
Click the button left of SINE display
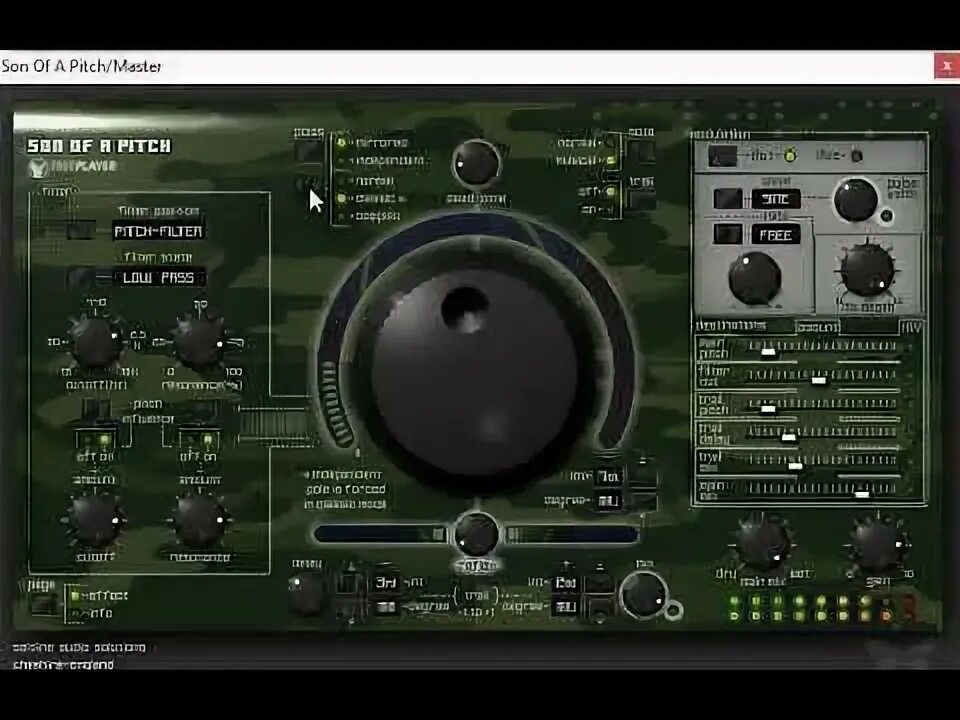click(x=728, y=199)
